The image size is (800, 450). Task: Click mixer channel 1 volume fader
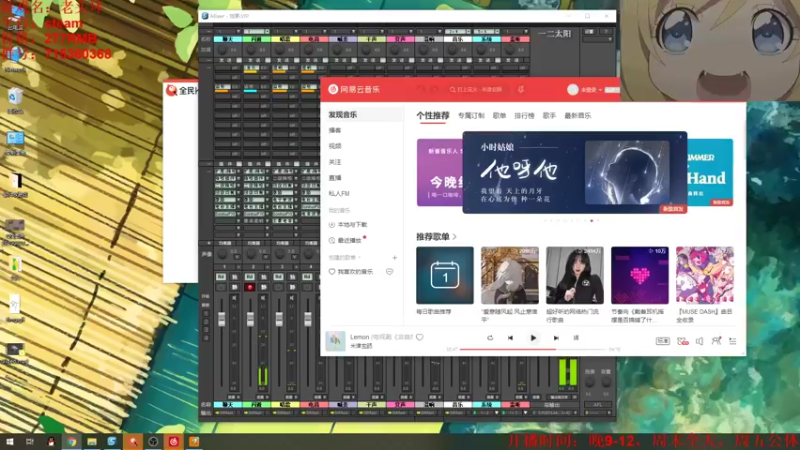[221, 319]
